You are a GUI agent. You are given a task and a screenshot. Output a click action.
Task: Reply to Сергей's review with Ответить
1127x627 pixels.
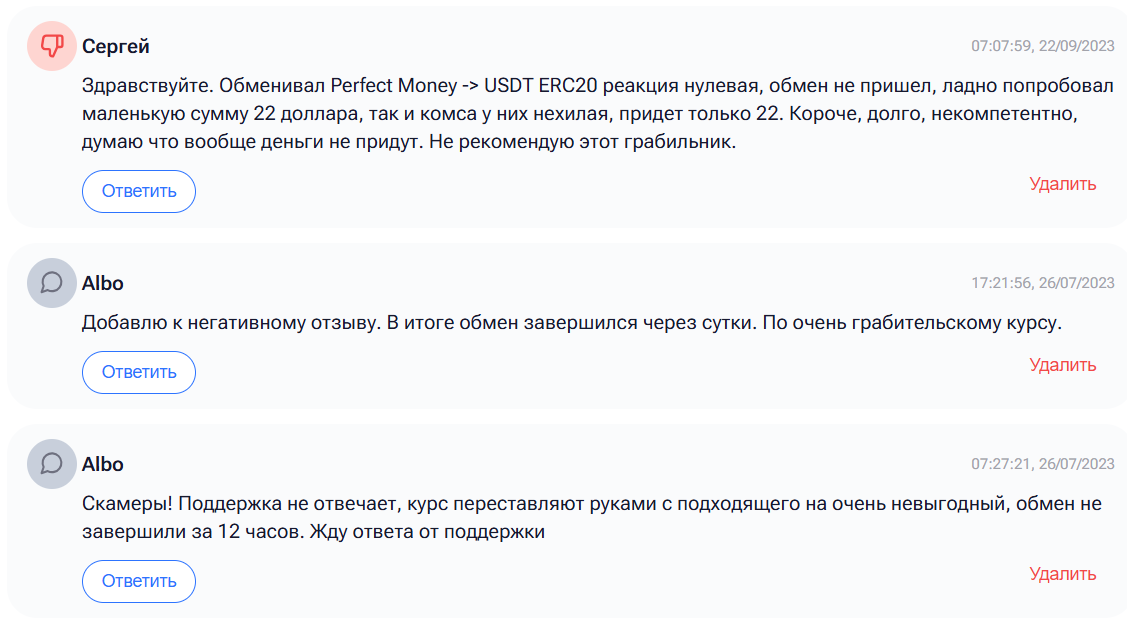click(139, 191)
